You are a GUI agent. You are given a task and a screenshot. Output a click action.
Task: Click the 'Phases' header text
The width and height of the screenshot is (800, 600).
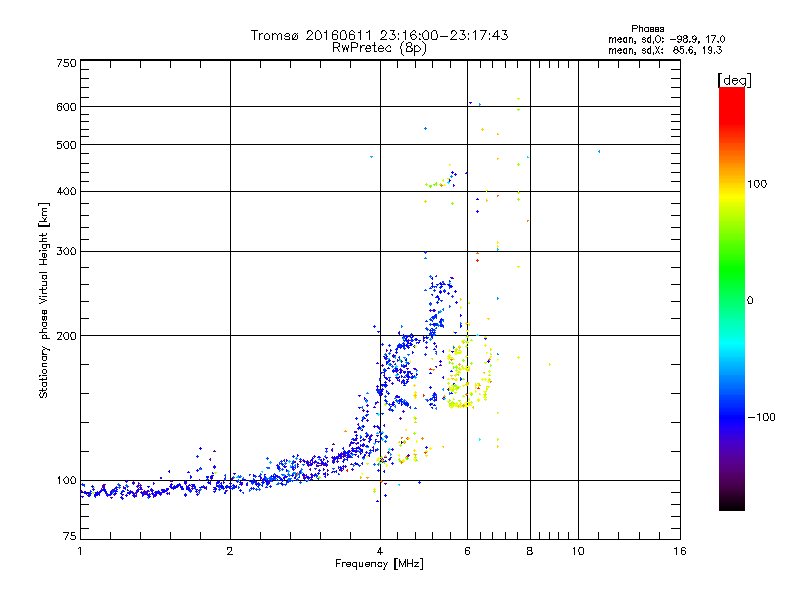tap(647, 29)
